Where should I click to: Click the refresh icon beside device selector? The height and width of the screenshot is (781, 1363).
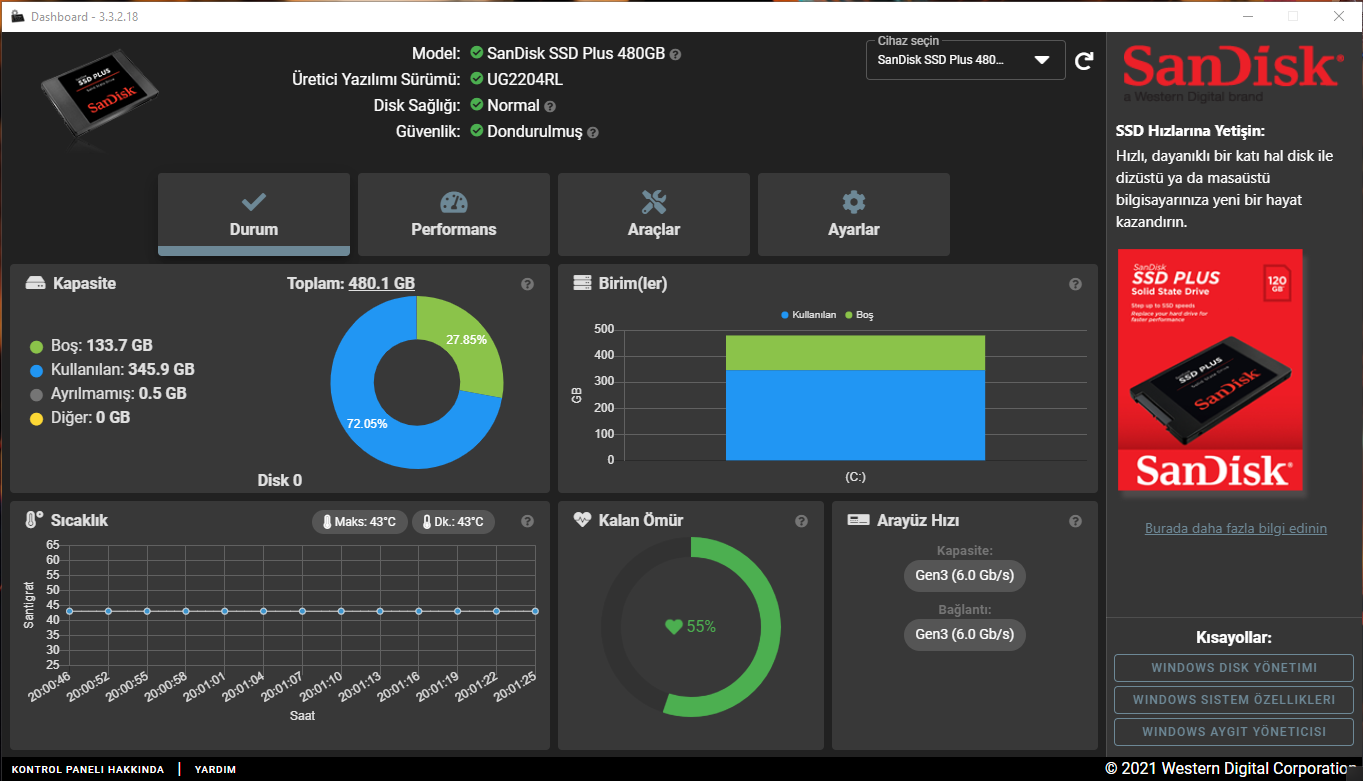pyautogui.click(x=1084, y=61)
